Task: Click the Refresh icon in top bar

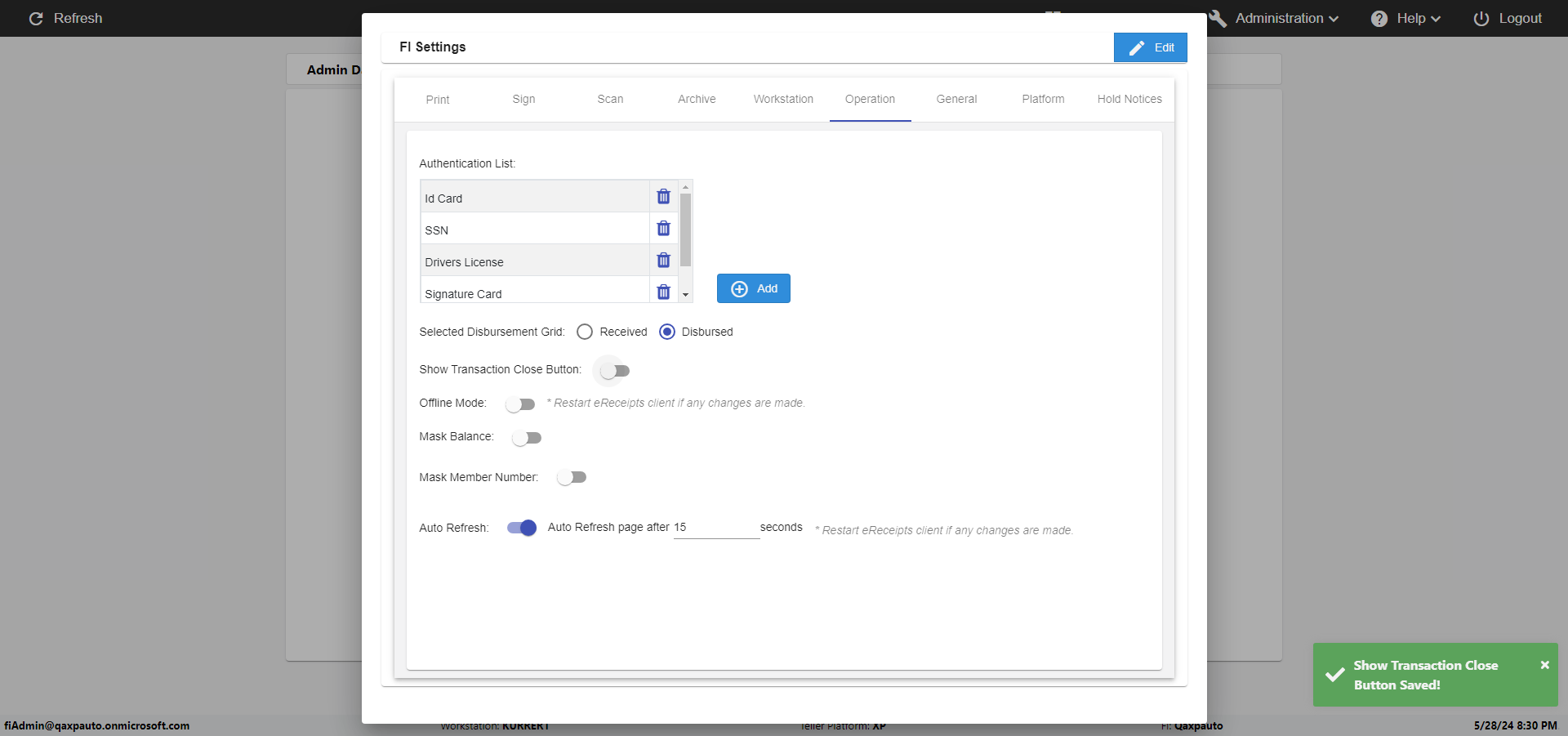Action: coord(36,18)
